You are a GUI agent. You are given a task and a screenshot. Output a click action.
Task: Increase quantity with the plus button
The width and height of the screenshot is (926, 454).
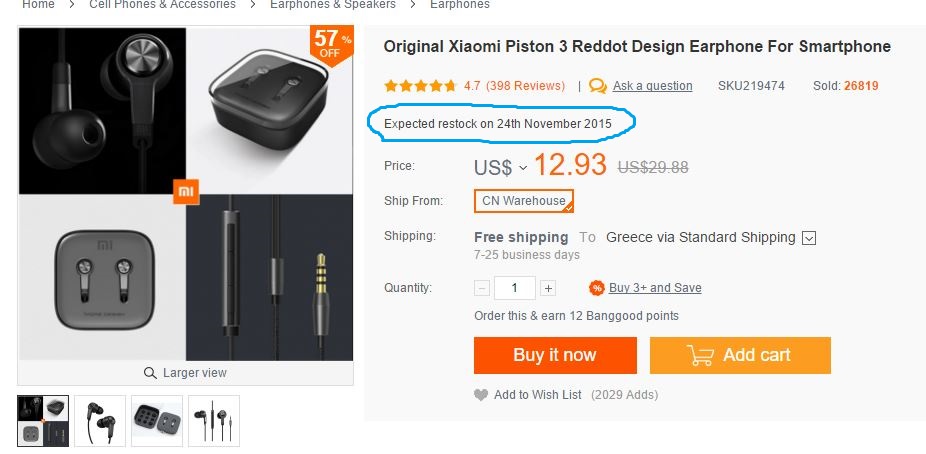(548, 288)
